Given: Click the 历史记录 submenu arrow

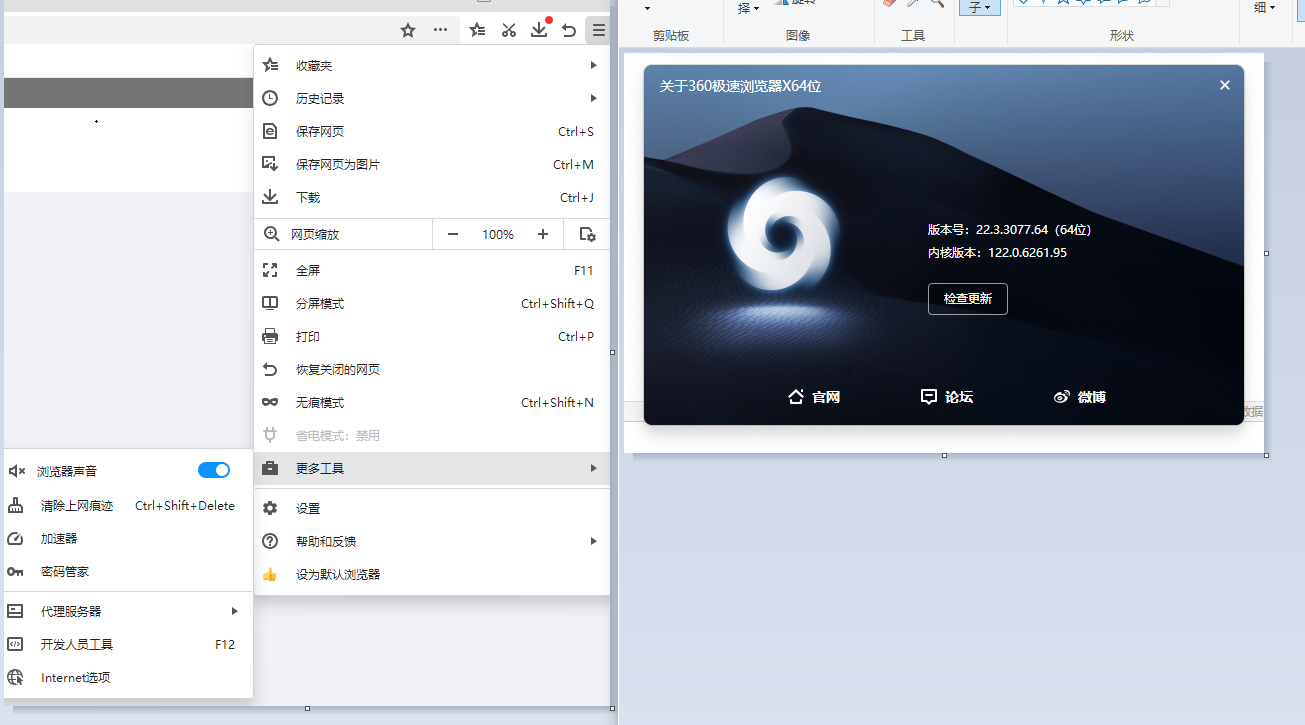Looking at the screenshot, I should click(593, 98).
